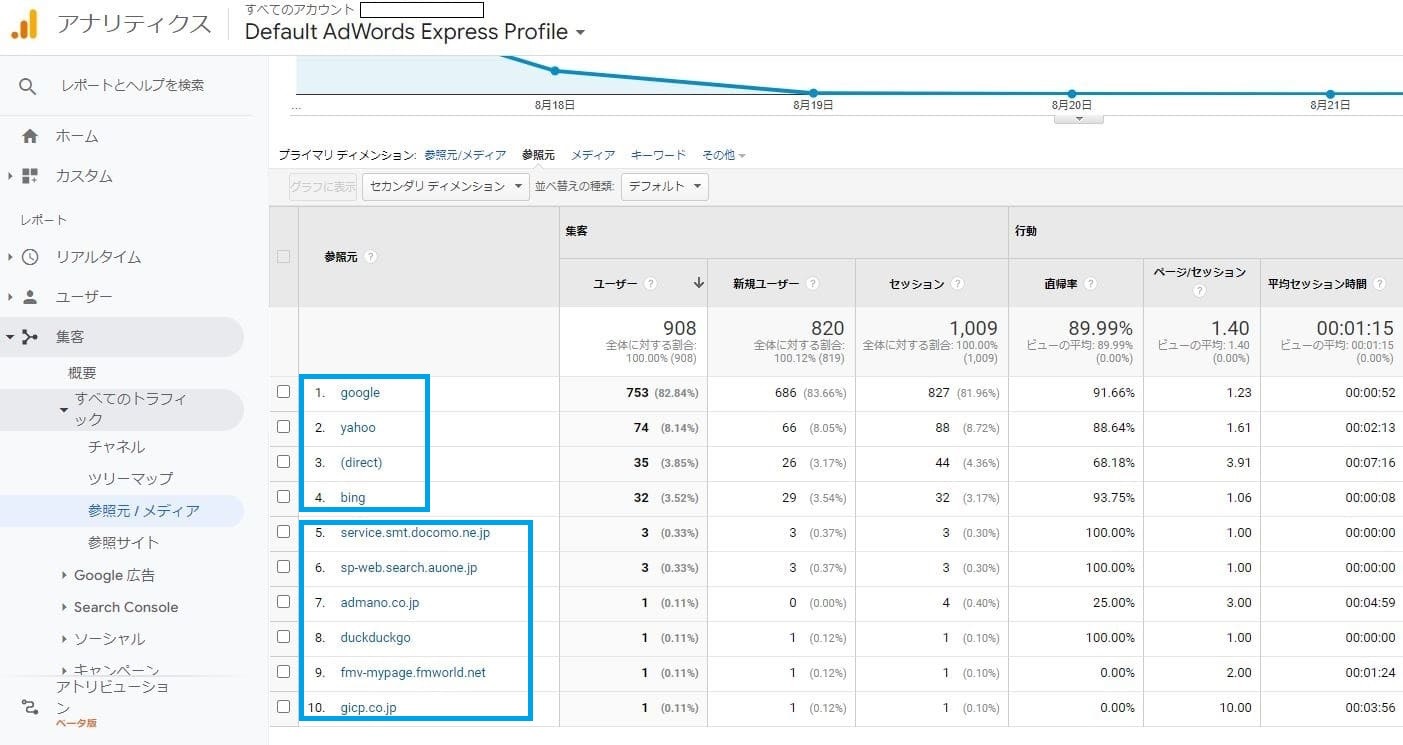Check the checkbox next to google row
Image resolution: width=1403 pixels, height=745 pixels.
click(x=283, y=391)
